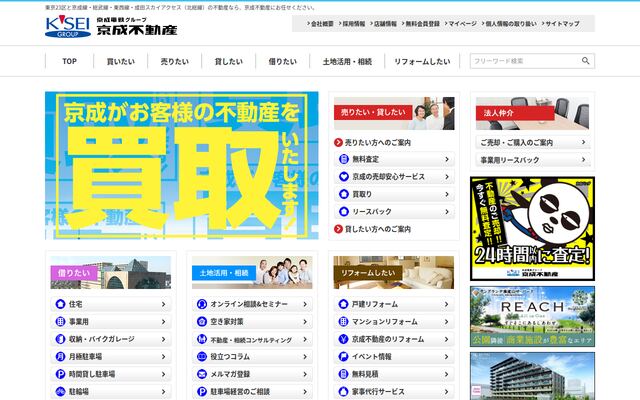Screen dimensions: 640x400
Task: Open 個人情報の取り扱い link
Action: point(509,24)
